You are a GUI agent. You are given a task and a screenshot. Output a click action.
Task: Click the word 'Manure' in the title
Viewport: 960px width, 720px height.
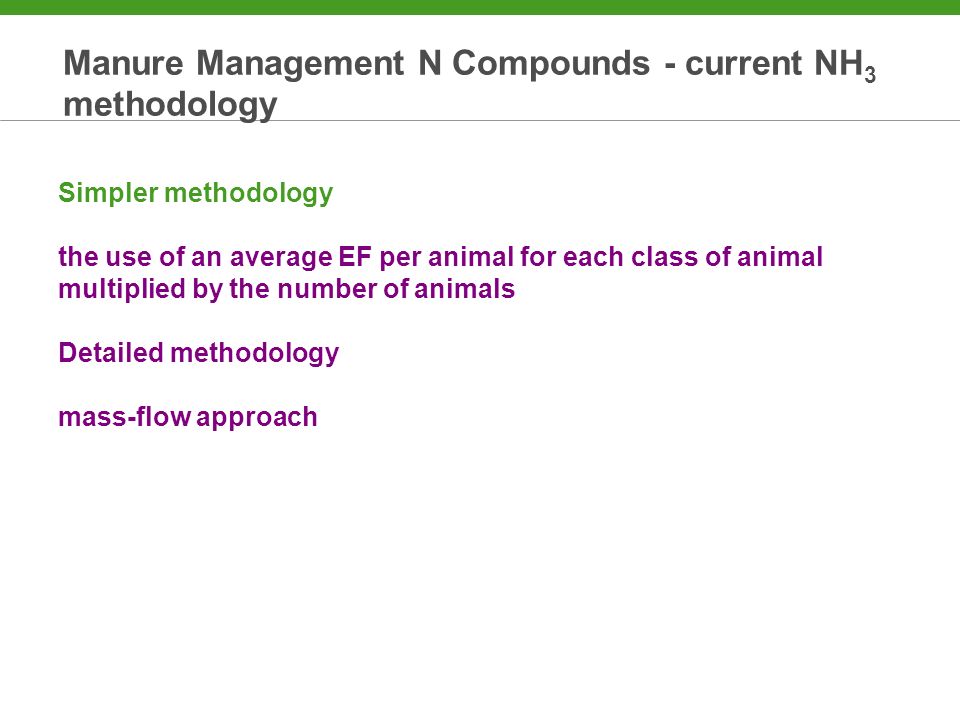pos(123,63)
